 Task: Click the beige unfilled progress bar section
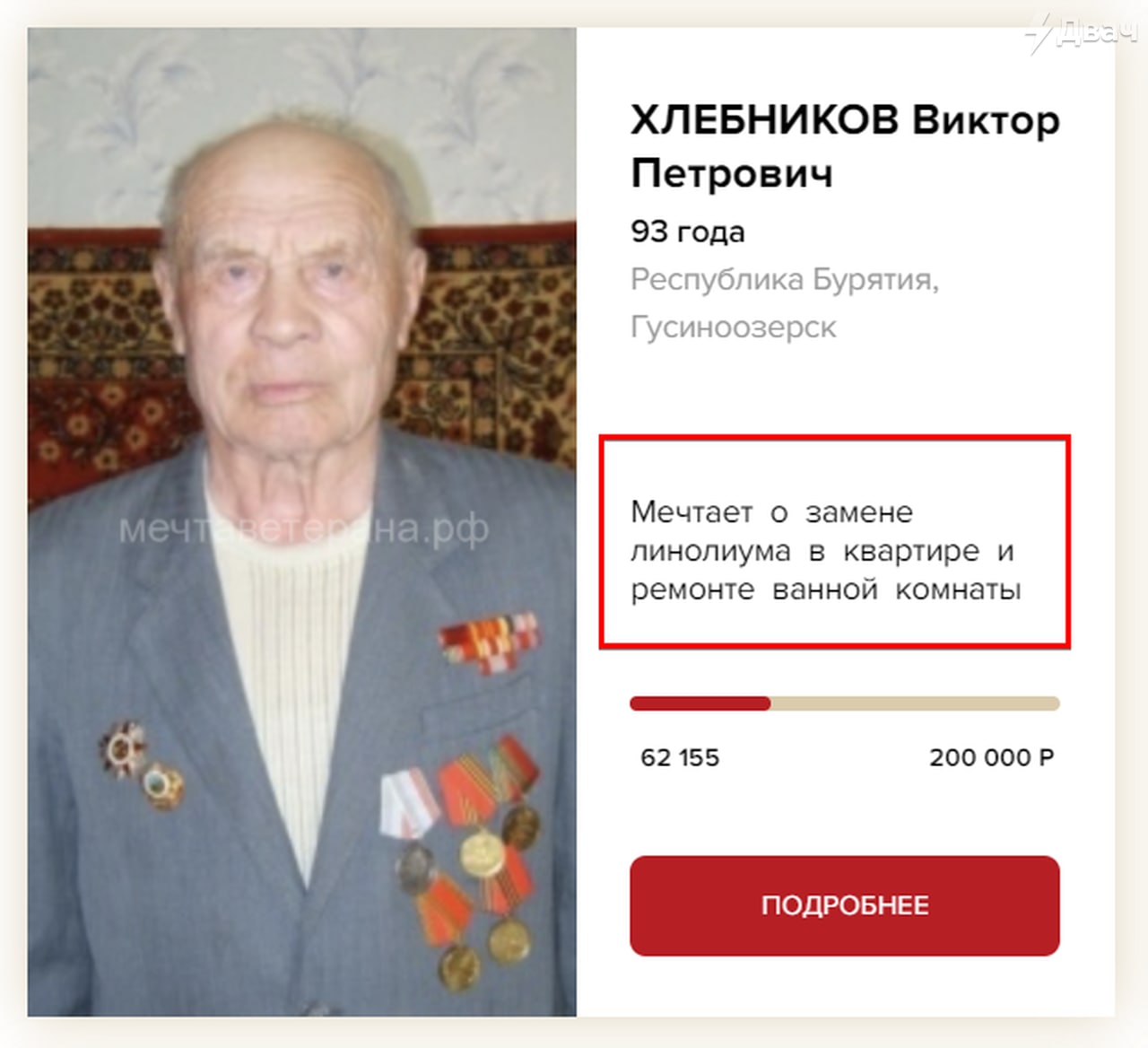click(915, 703)
